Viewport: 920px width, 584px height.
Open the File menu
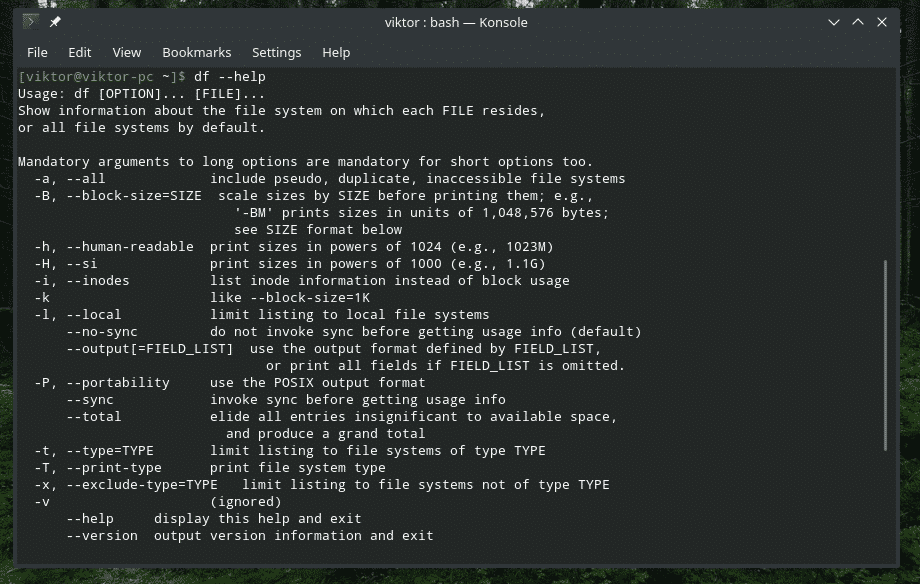click(x=37, y=52)
